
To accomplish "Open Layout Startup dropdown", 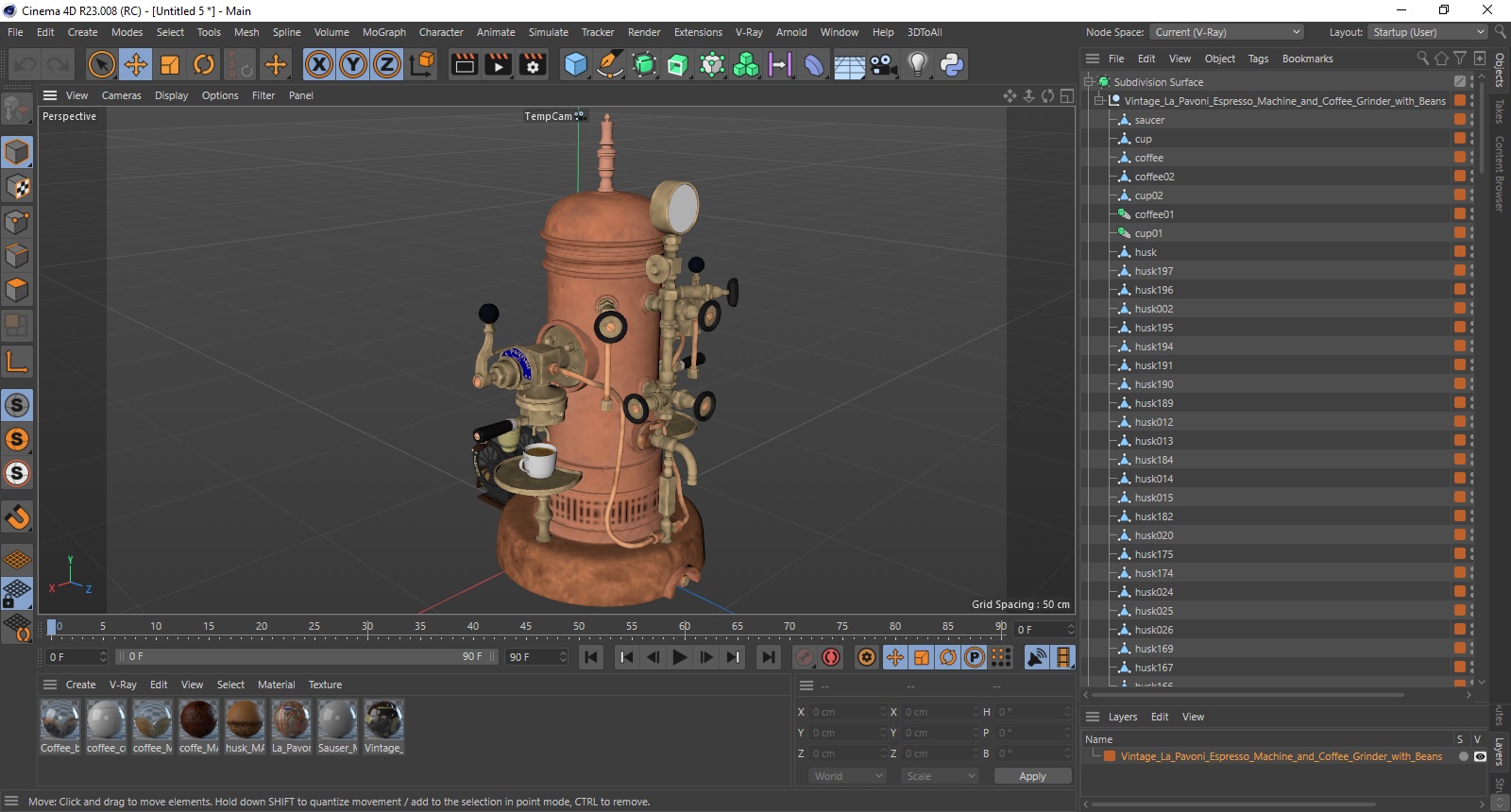I will click(1428, 32).
